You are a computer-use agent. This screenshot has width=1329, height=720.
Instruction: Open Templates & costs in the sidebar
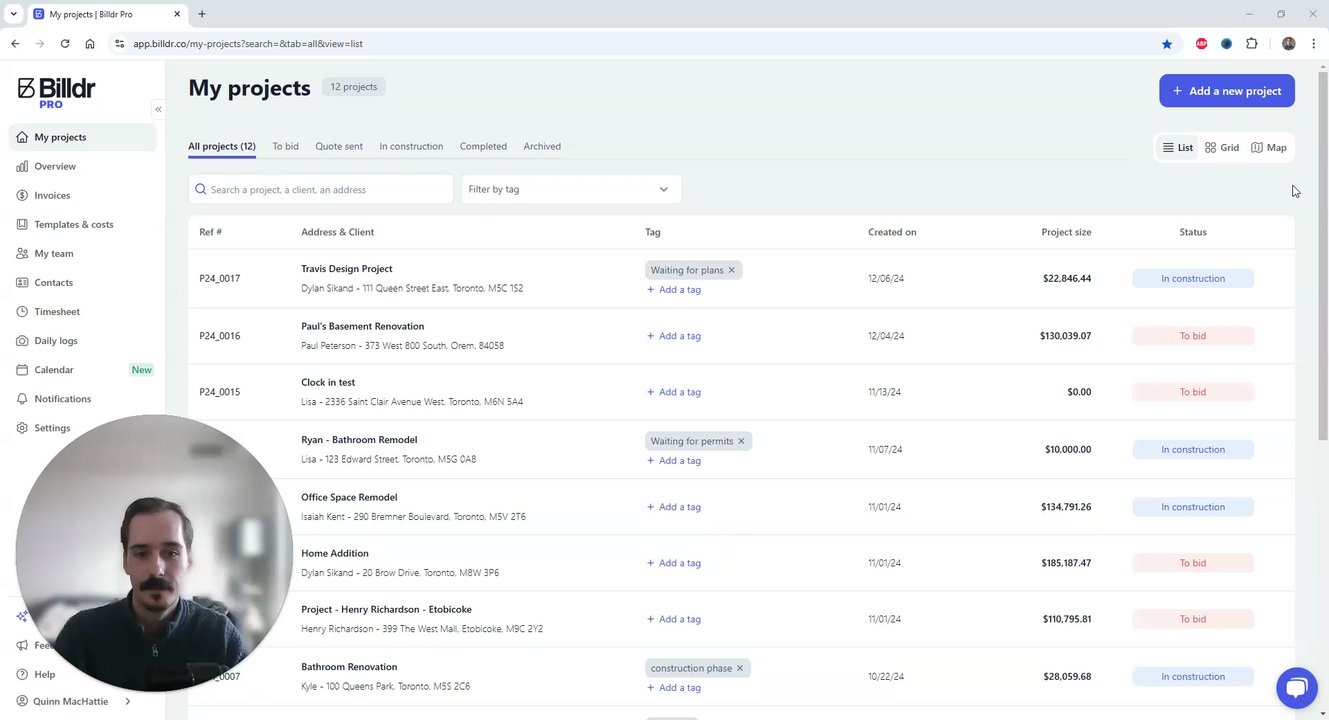tap(73, 225)
